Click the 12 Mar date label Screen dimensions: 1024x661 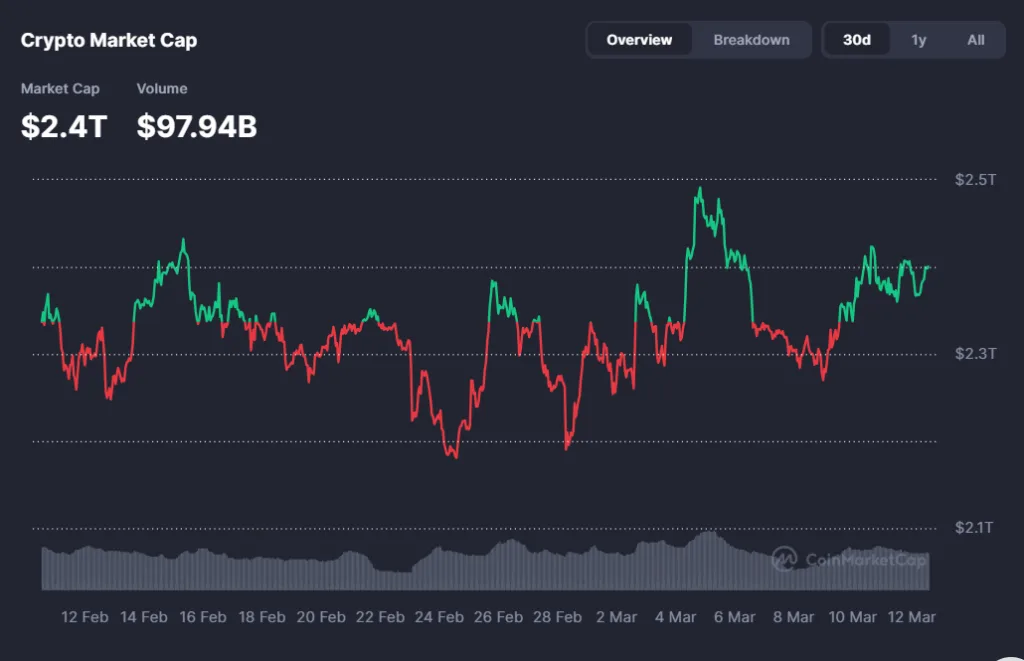pos(910,617)
